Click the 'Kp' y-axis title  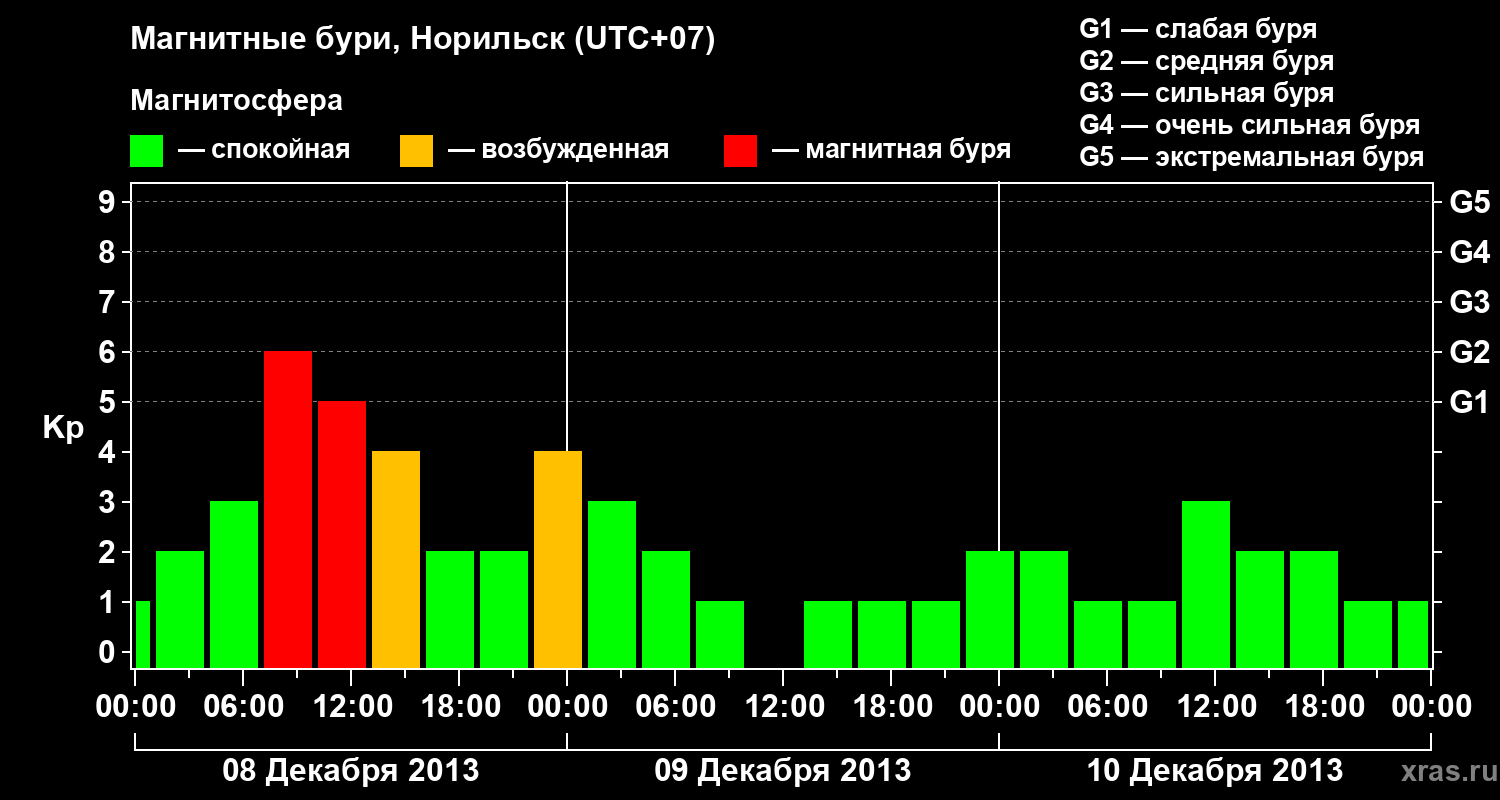pyautogui.click(x=63, y=428)
